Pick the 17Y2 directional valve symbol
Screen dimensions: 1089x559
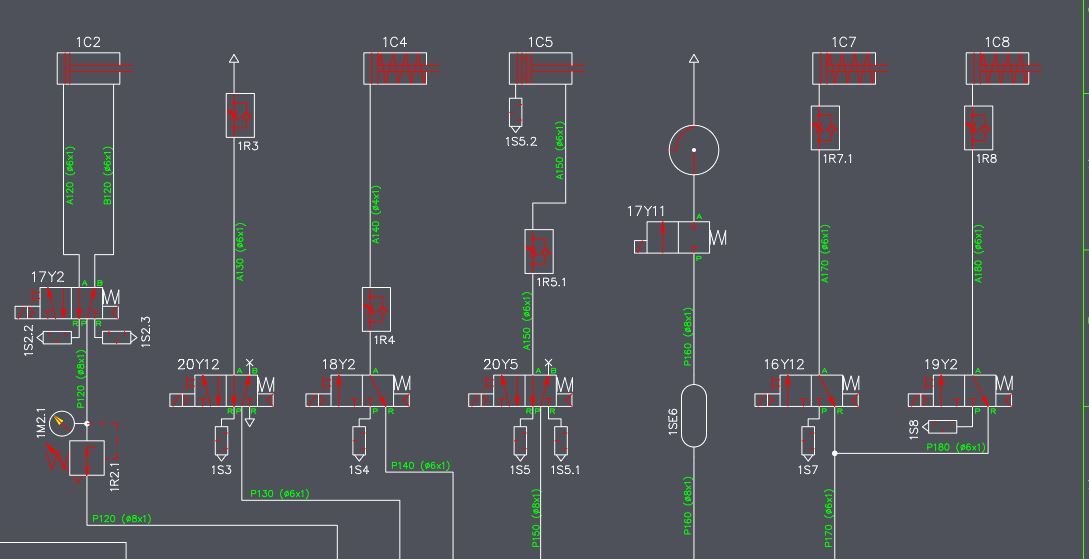67,303
